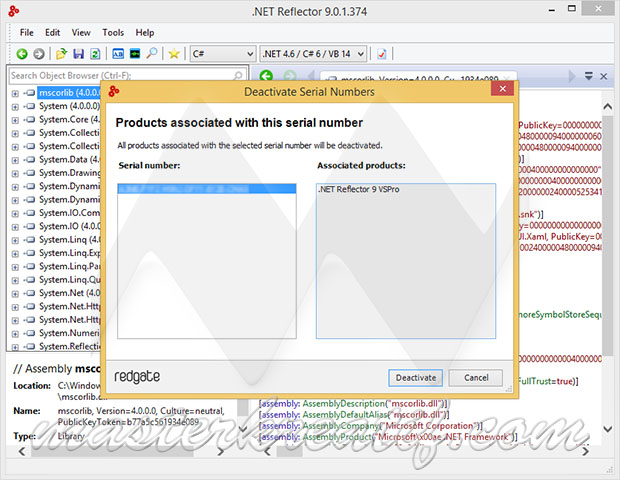Click the Deactivate button
Screen dimensions: 620x480
(416, 378)
